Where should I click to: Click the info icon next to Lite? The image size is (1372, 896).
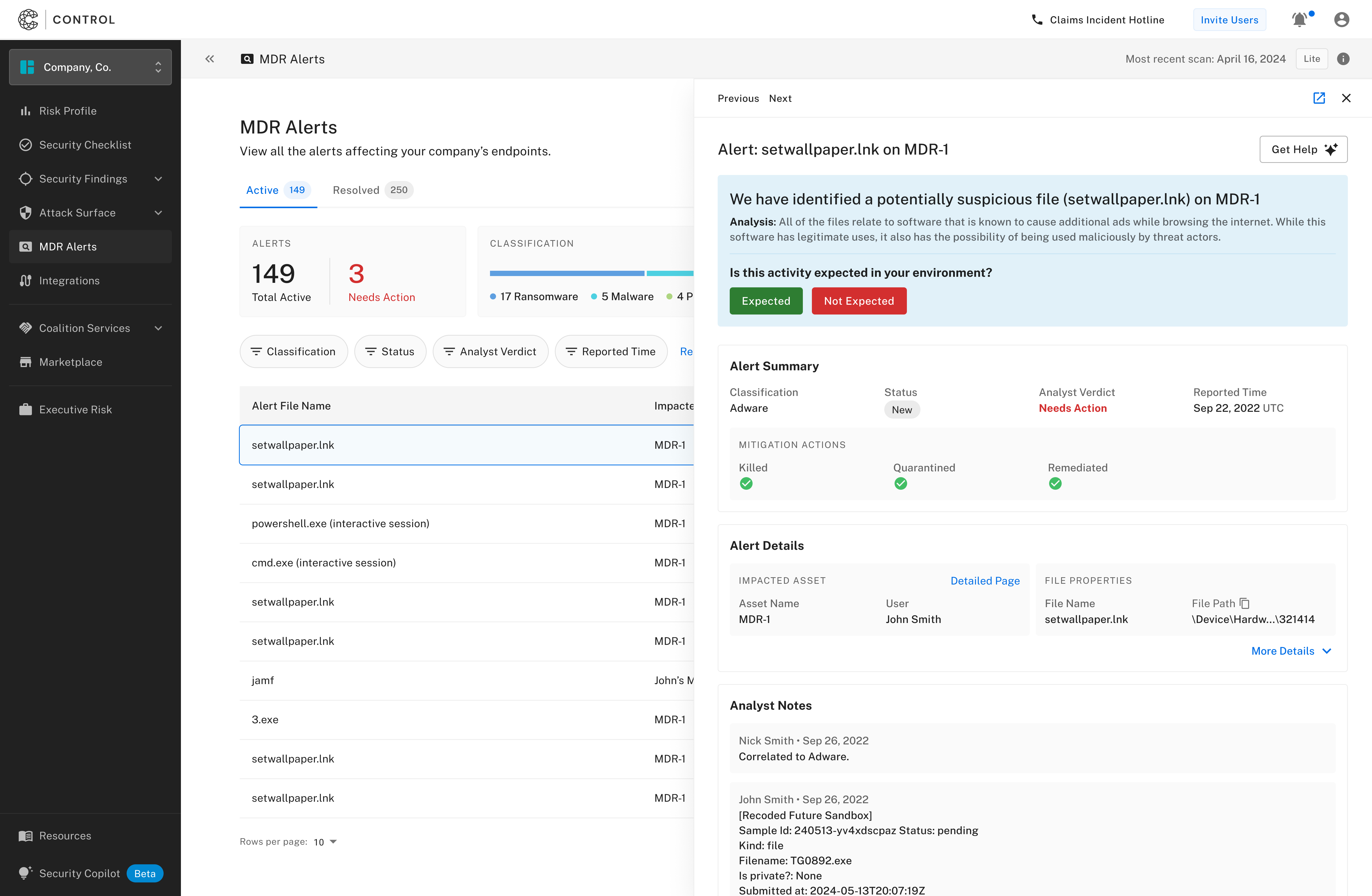click(x=1343, y=59)
